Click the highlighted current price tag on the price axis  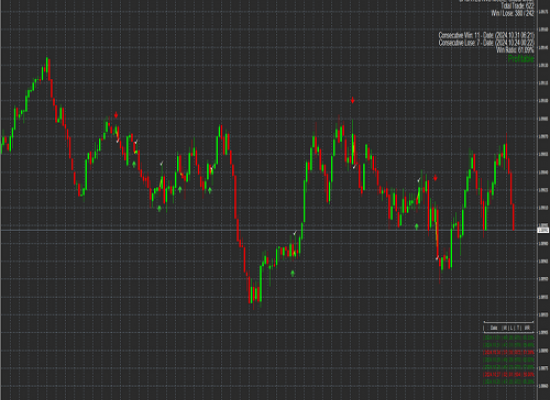point(543,230)
